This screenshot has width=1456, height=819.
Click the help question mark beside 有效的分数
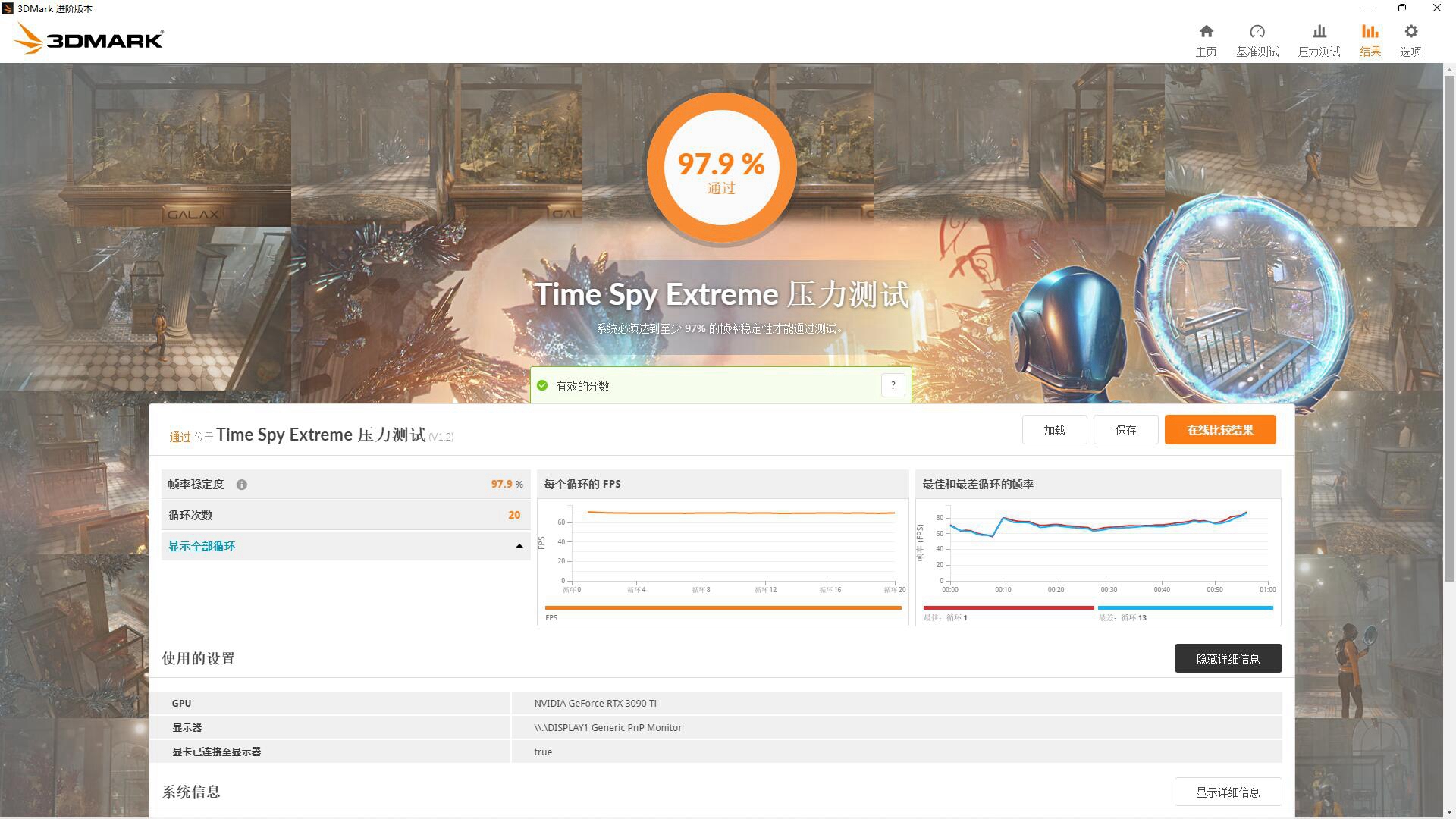[x=893, y=385]
